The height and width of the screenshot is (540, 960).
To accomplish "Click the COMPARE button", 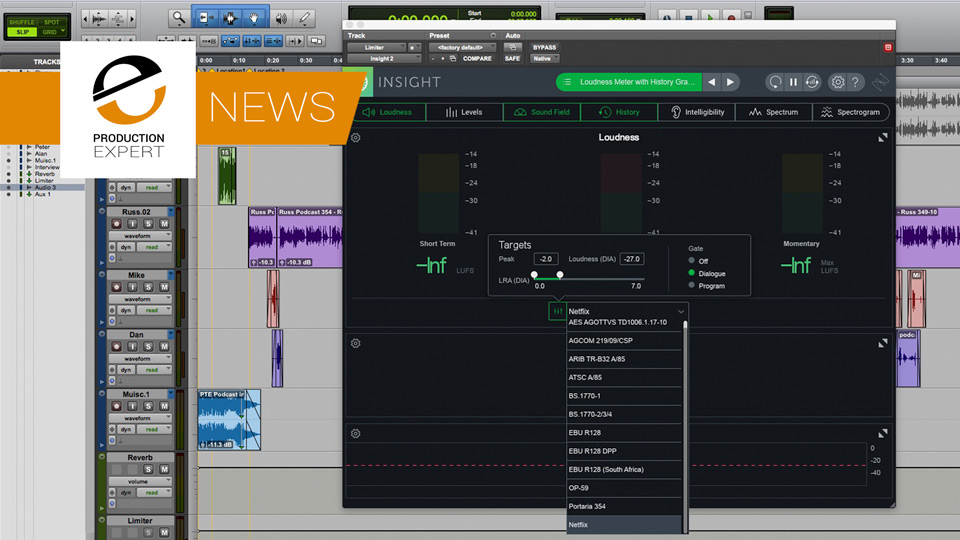I will (x=477, y=59).
